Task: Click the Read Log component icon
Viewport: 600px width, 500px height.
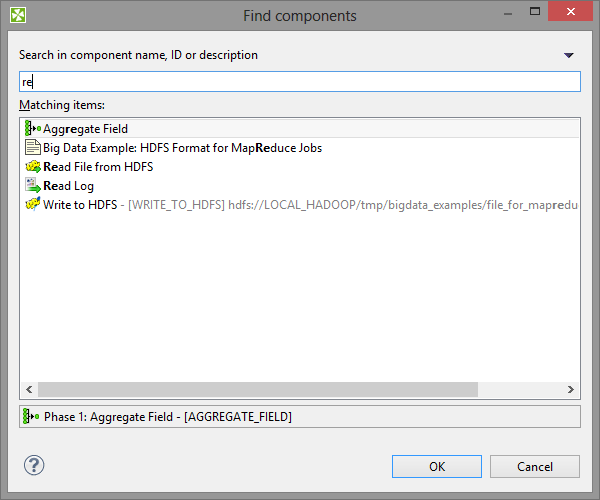Action: (x=32, y=186)
